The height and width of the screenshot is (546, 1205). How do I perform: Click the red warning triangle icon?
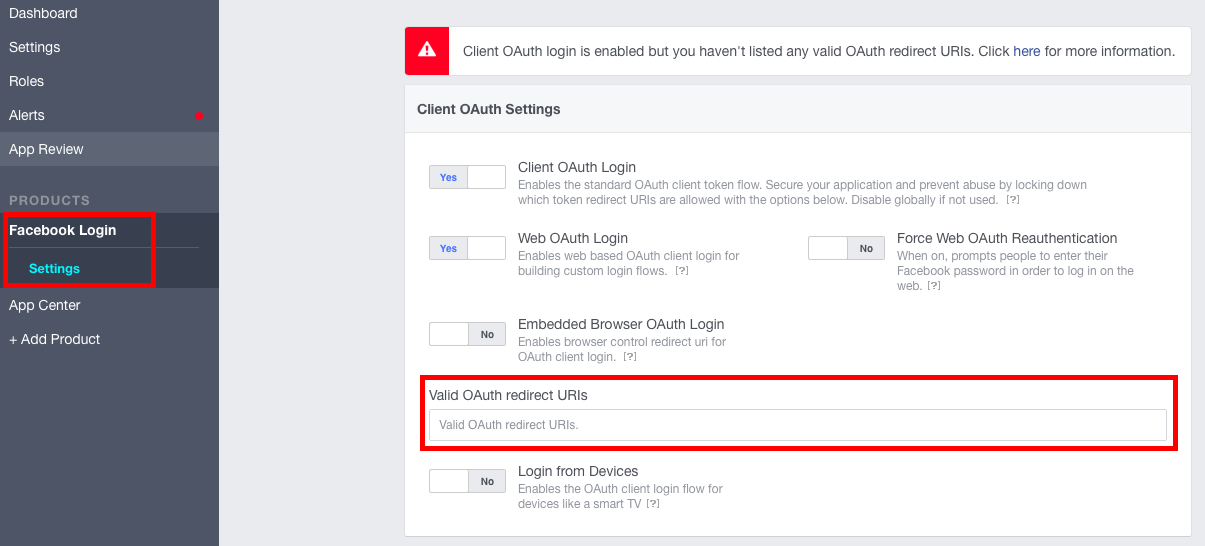pyautogui.click(x=427, y=50)
